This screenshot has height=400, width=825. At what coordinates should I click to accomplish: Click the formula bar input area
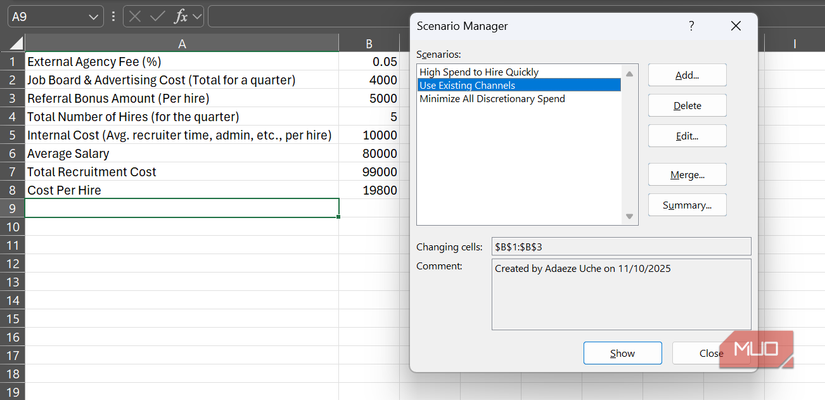pyautogui.click(x=309, y=17)
